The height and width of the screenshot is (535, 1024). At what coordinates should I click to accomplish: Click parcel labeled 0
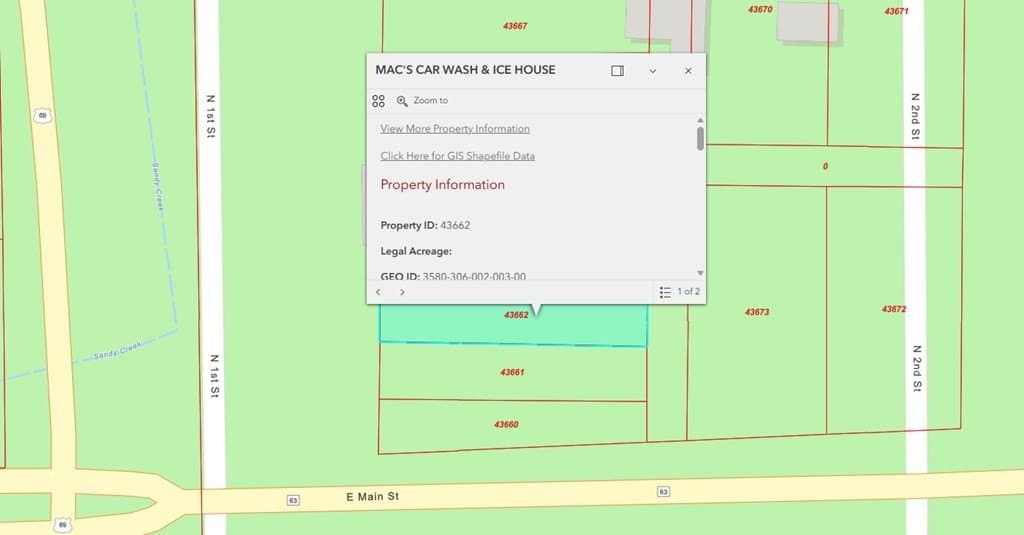click(825, 167)
